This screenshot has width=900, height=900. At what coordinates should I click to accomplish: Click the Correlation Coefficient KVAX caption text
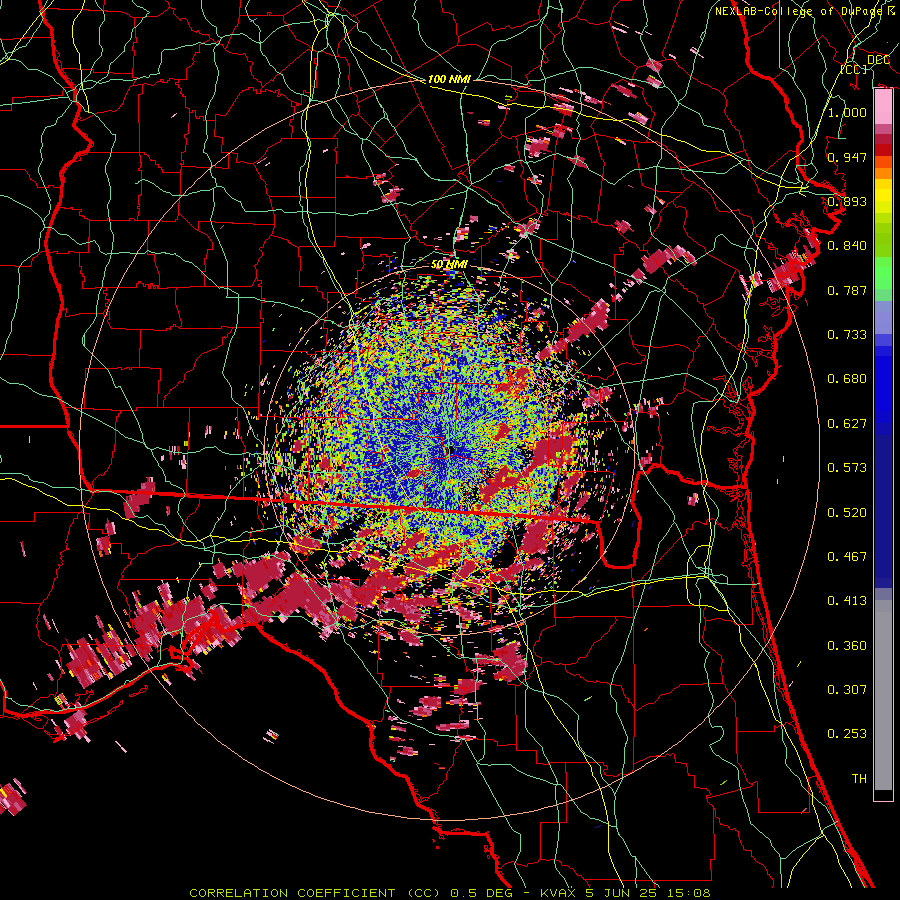[x=449, y=893]
